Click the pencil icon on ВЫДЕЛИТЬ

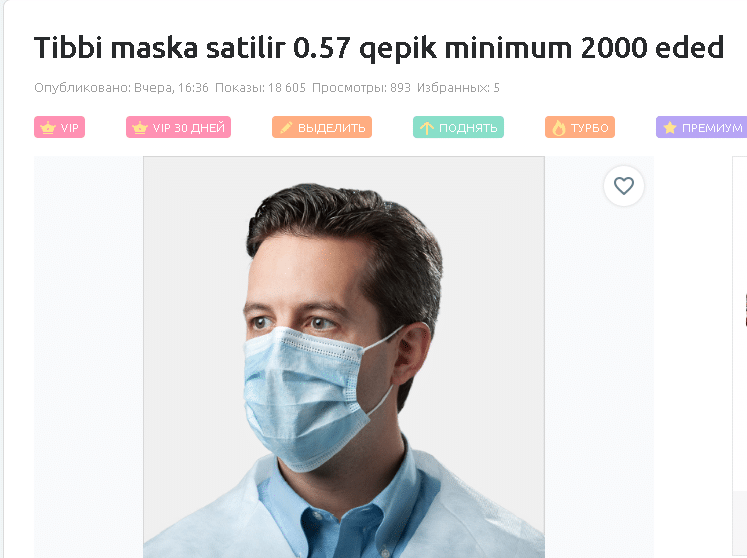point(286,127)
